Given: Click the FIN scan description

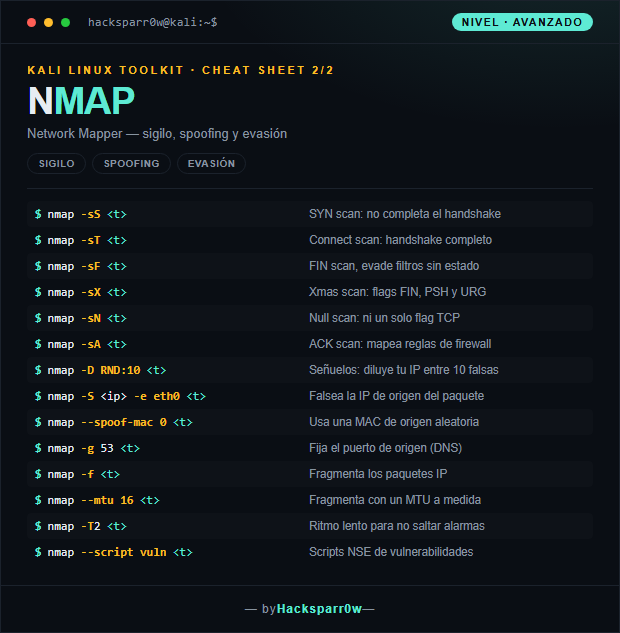Looking at the screenshot, I should coord(394,266).
